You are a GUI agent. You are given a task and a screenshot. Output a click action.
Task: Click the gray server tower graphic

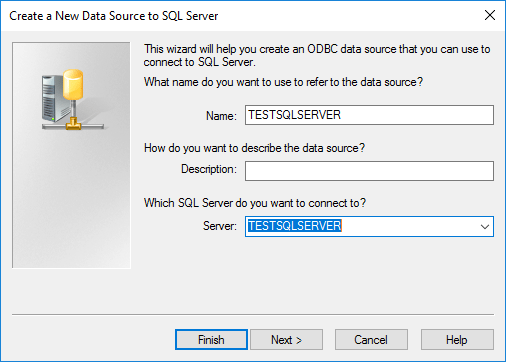(53, 98)
